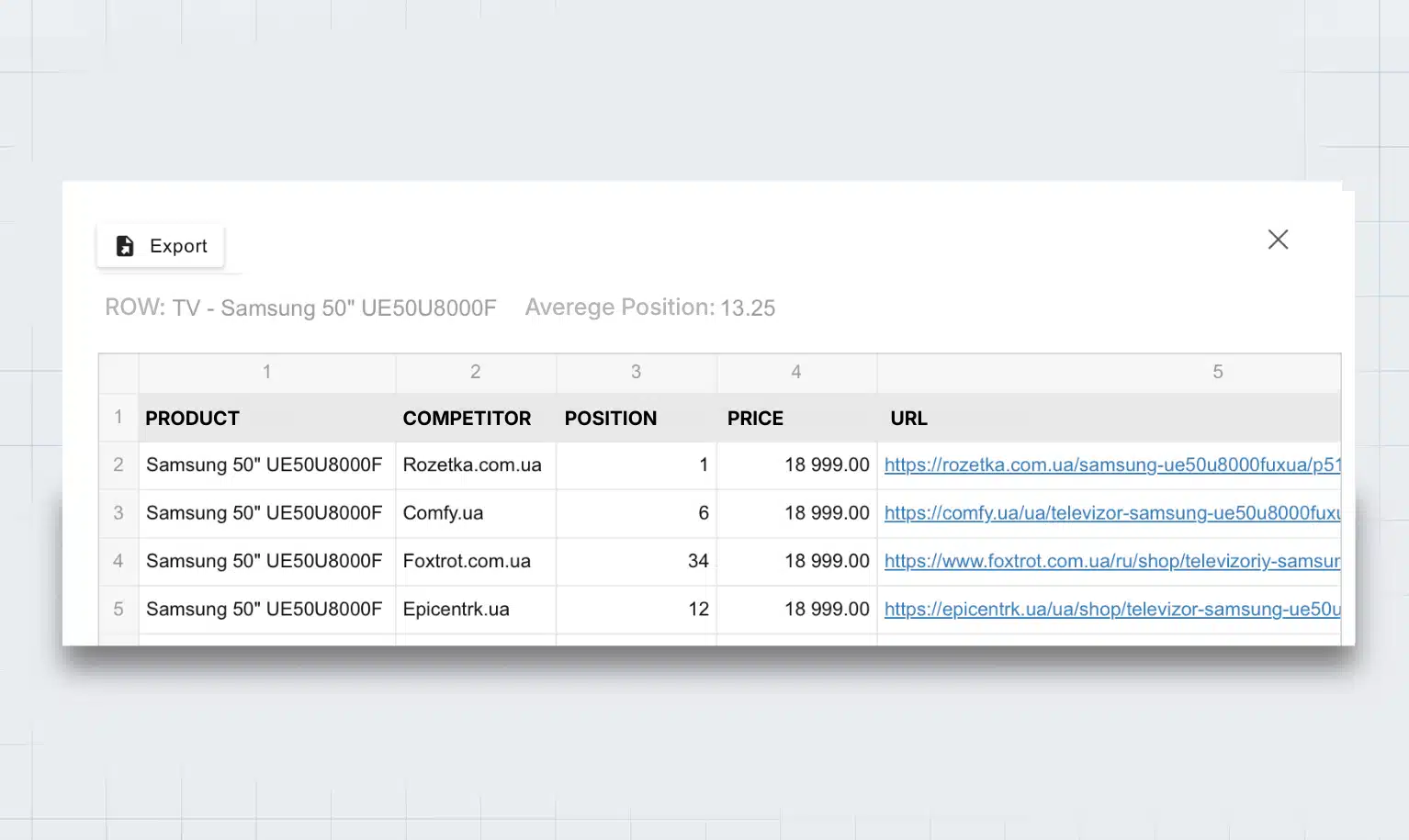Click the COMPETITOR header cell
1409x840 pixels.
pos(467,419)
